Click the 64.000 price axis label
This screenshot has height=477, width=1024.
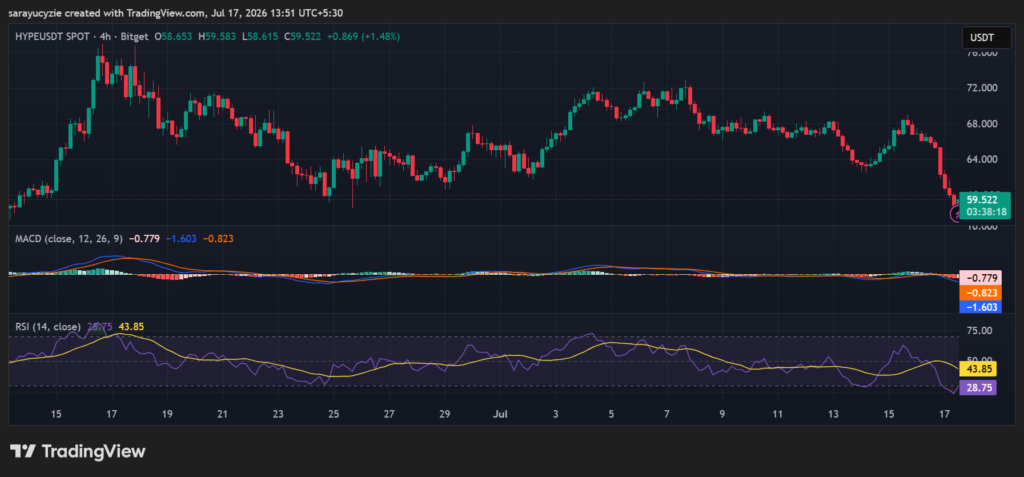pos(982,159)
